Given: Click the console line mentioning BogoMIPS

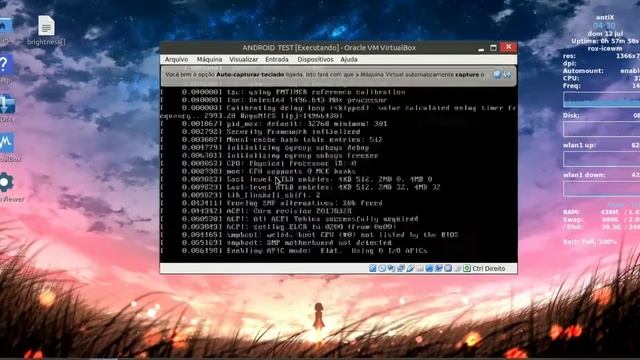Looking at the screenshot, I should tap(252, 116).
